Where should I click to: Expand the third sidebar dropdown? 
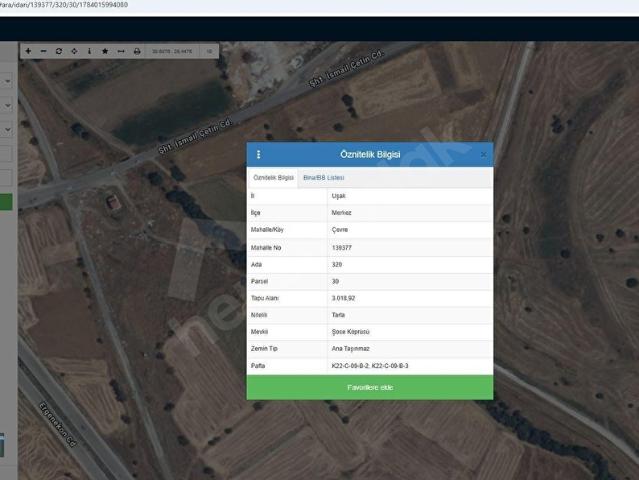[7, 130]
